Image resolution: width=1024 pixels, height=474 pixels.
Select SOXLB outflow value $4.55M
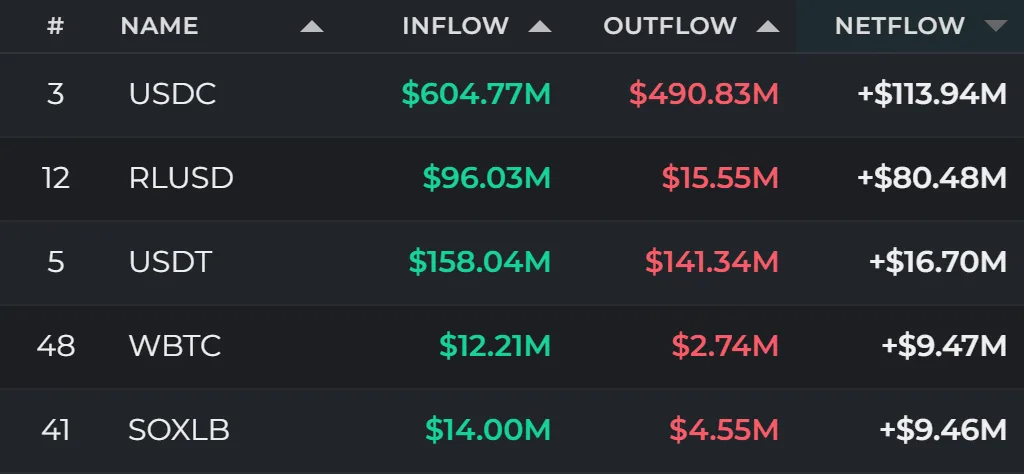[724, 430]
